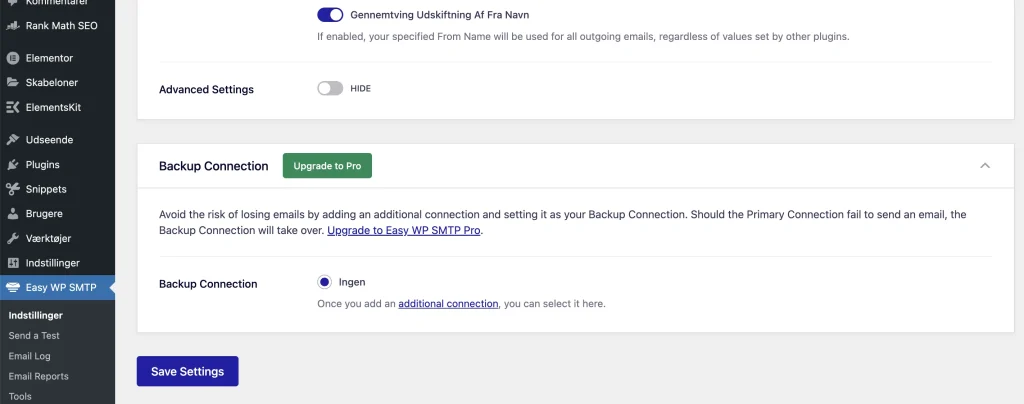This screenshot has width=1024, height=404.
Task: Click the Plugins plug icon
Action: (12, 164)
